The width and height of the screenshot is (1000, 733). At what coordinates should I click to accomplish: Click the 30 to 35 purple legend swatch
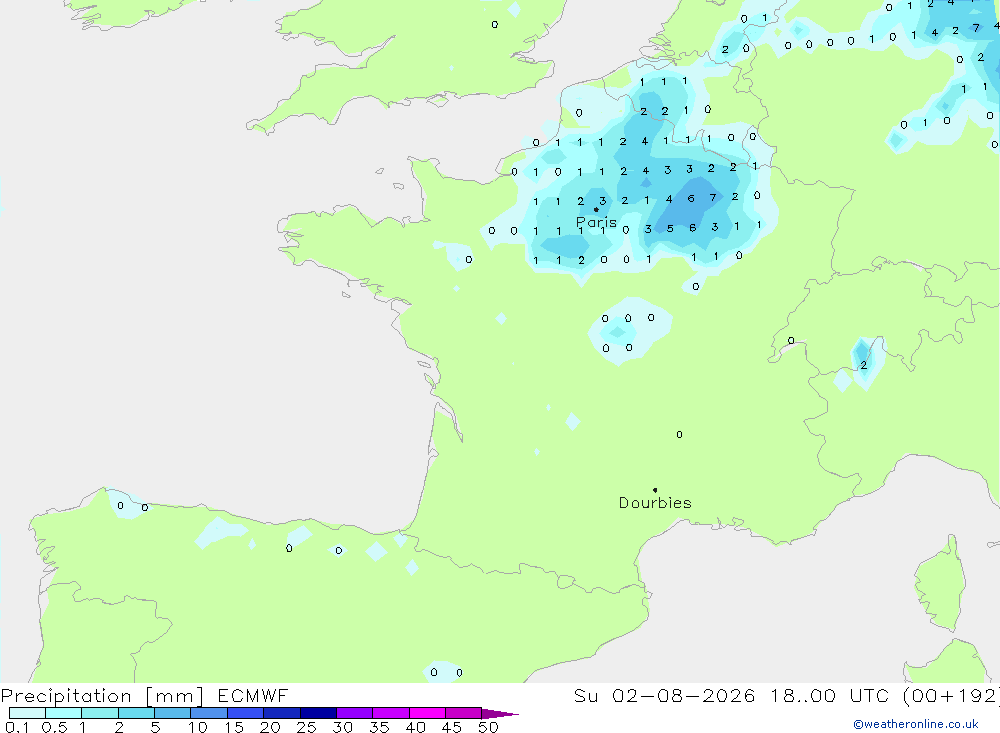pos(354,713)
